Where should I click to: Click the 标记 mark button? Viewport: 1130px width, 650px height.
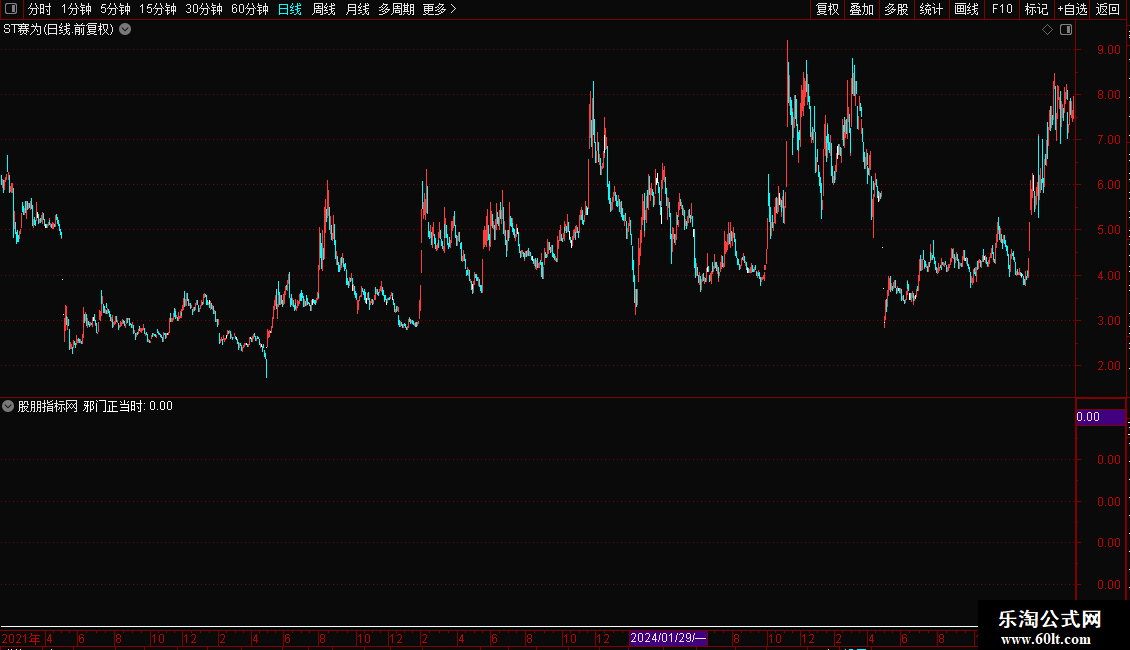[1036, 9]
